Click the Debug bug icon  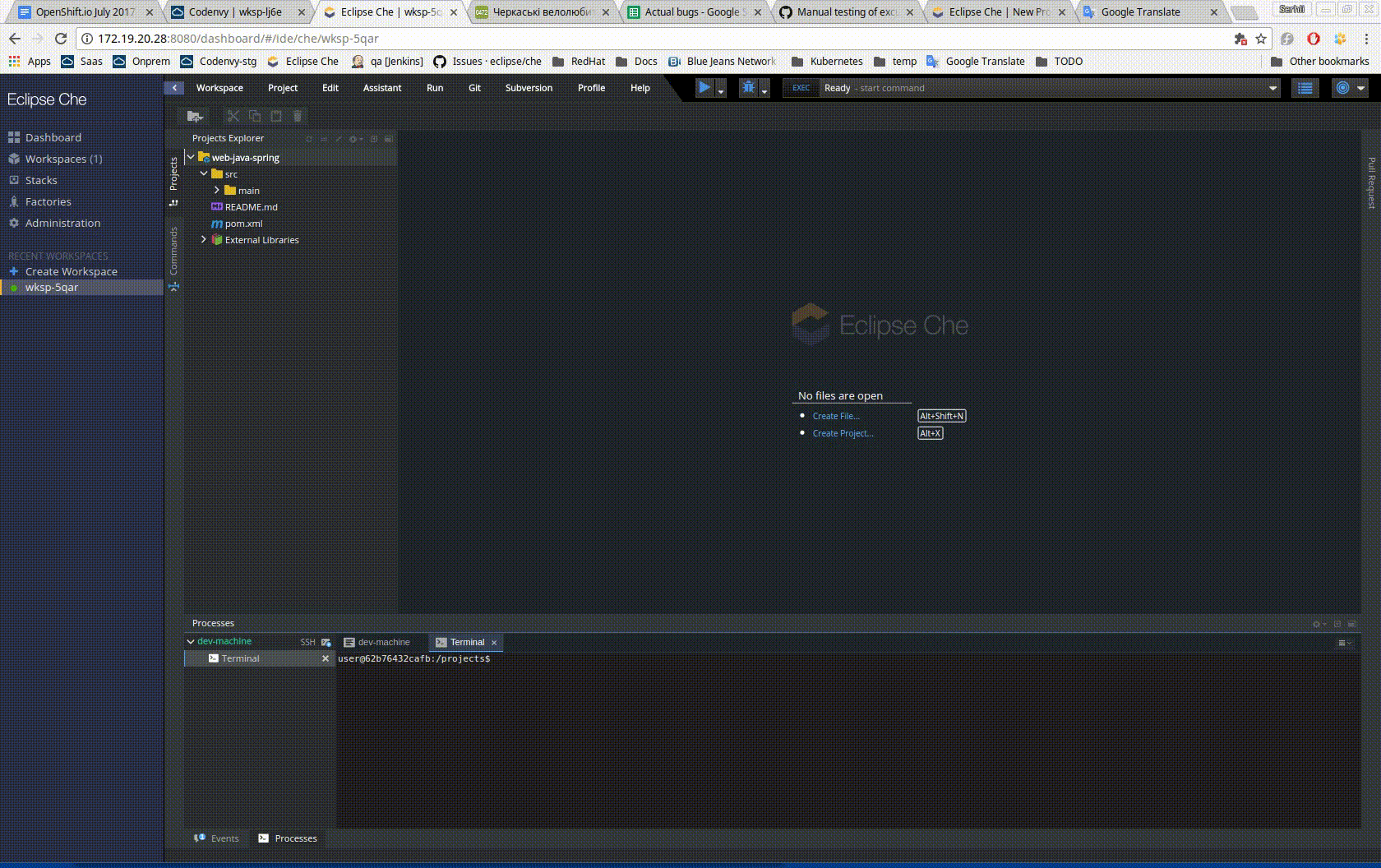pos(748,88)
